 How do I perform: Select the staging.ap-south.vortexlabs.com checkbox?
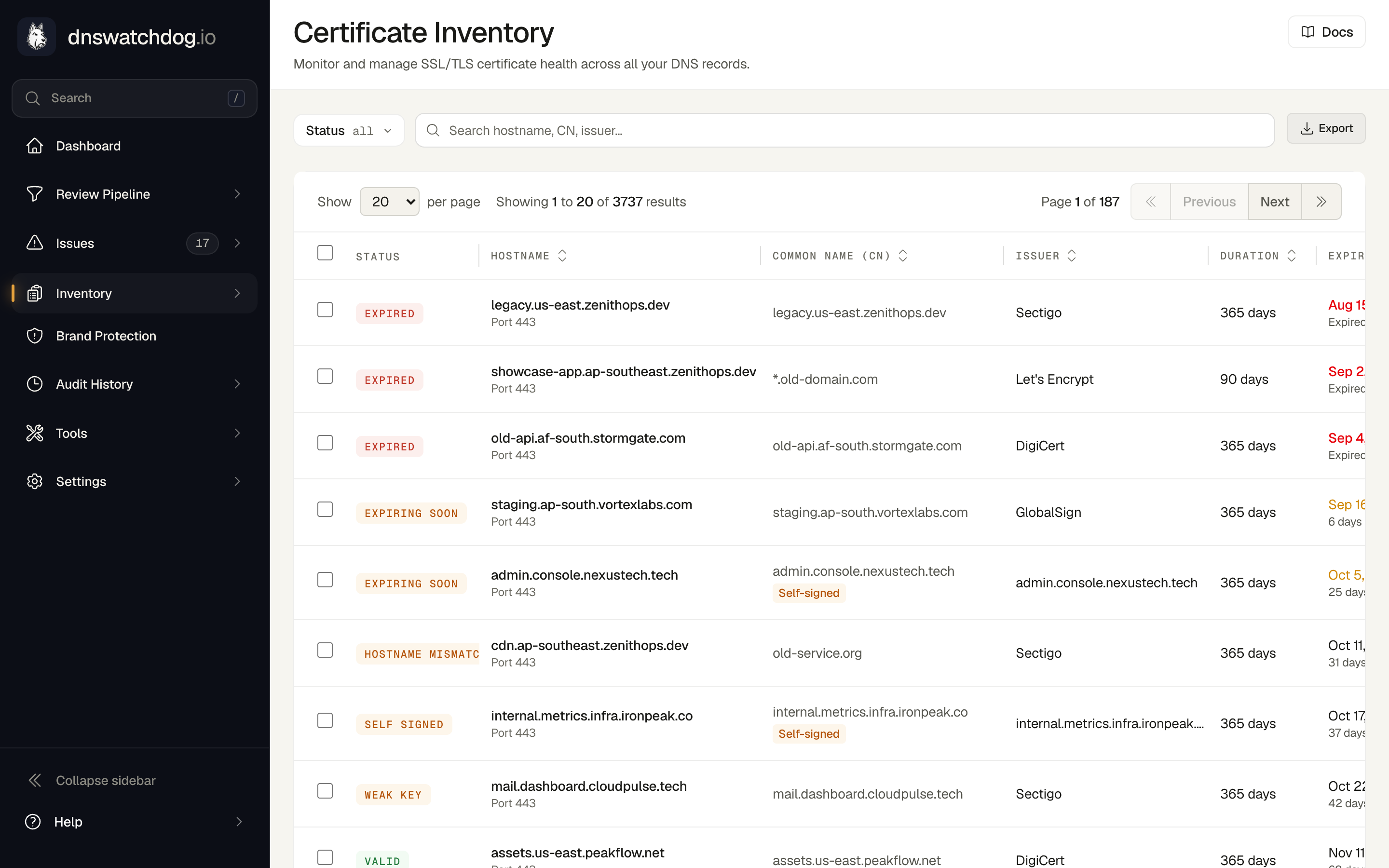coord(325,509)
